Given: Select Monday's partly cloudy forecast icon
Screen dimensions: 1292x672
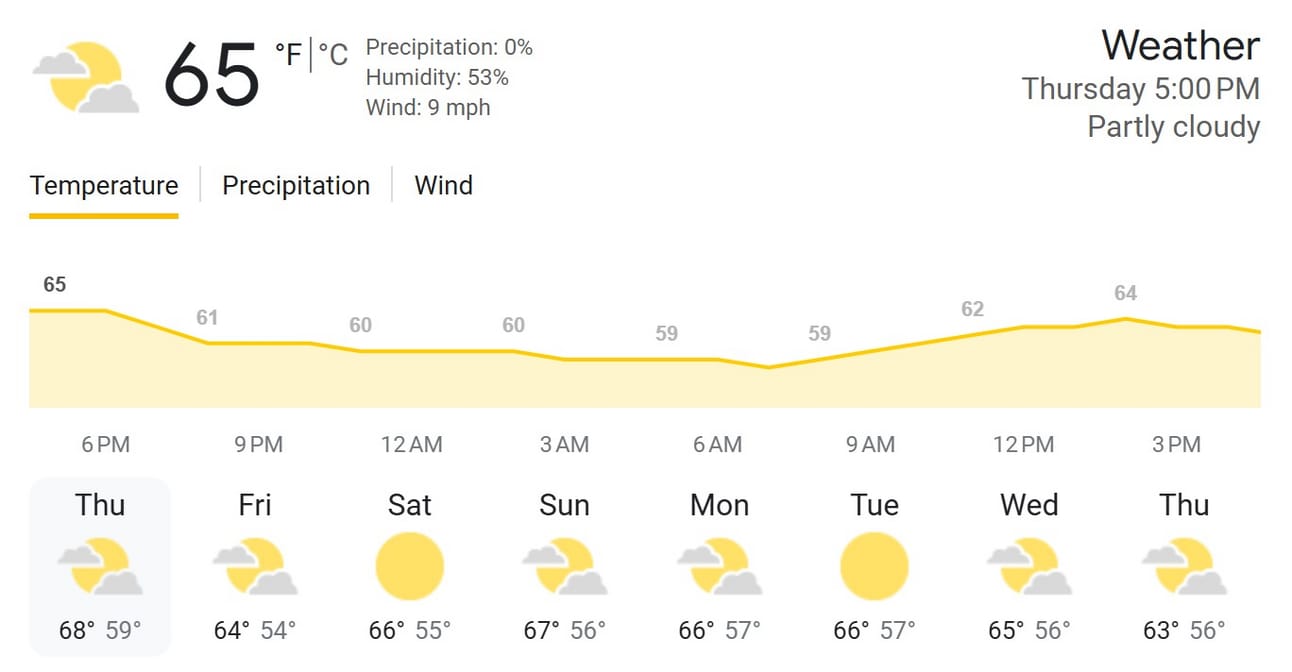Looking at the screenshot, I should [x=720, y=567].
